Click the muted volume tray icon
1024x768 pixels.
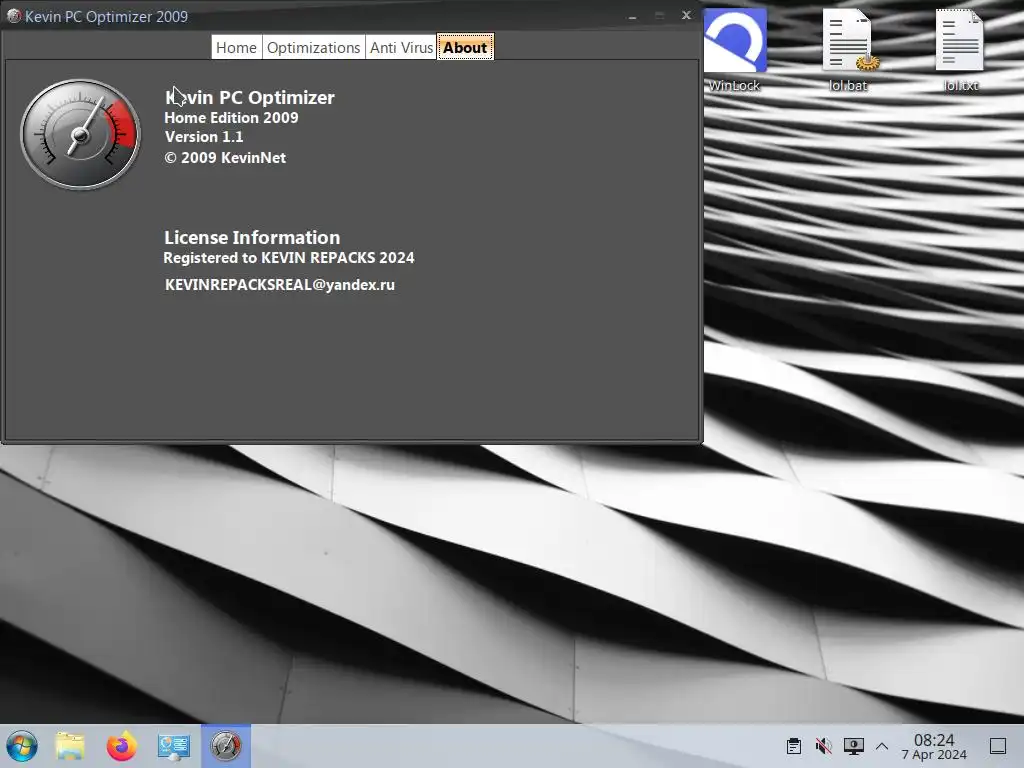[824, 746]
